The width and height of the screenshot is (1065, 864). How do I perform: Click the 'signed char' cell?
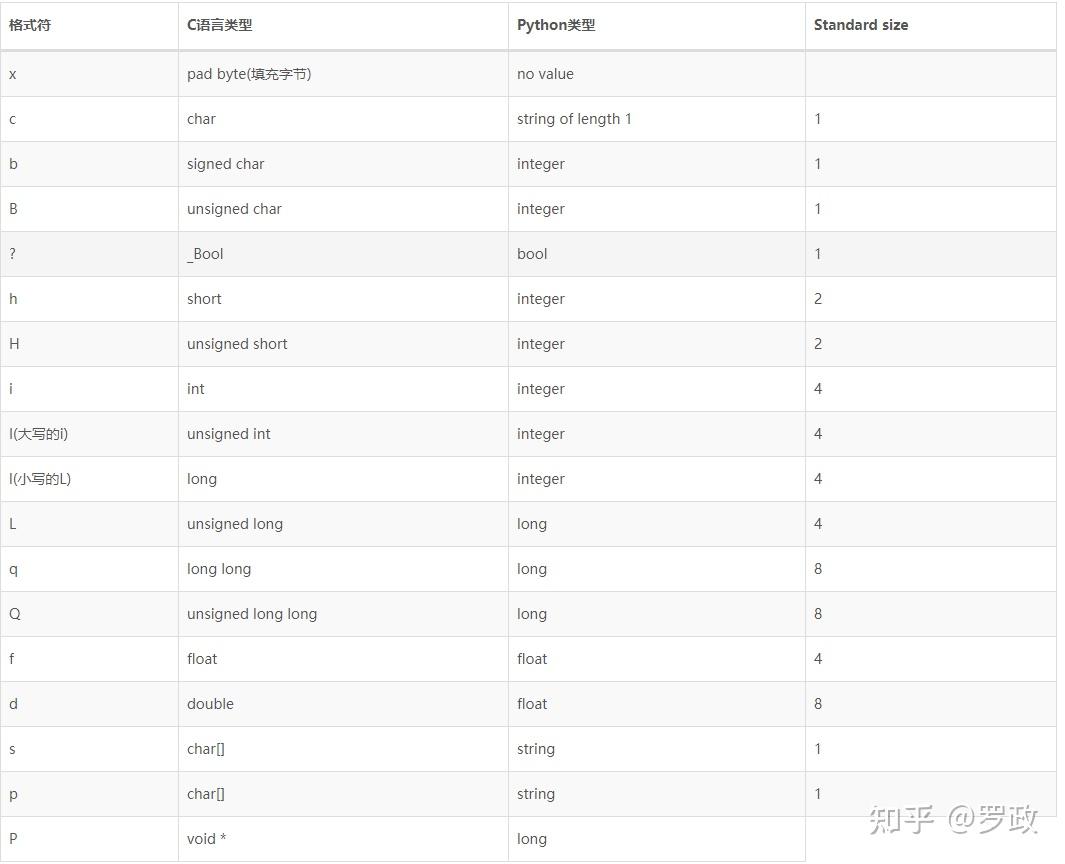pyautogui.click(x=226, y=164)
